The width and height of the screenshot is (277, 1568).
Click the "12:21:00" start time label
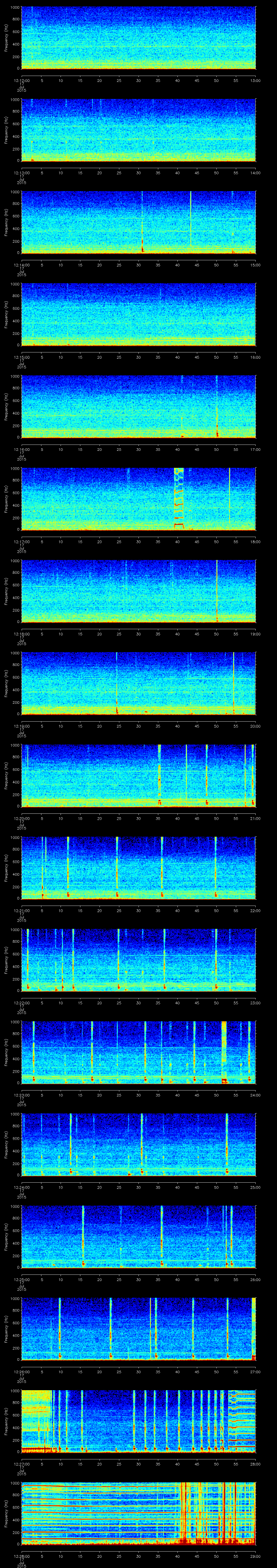point(22,910)
